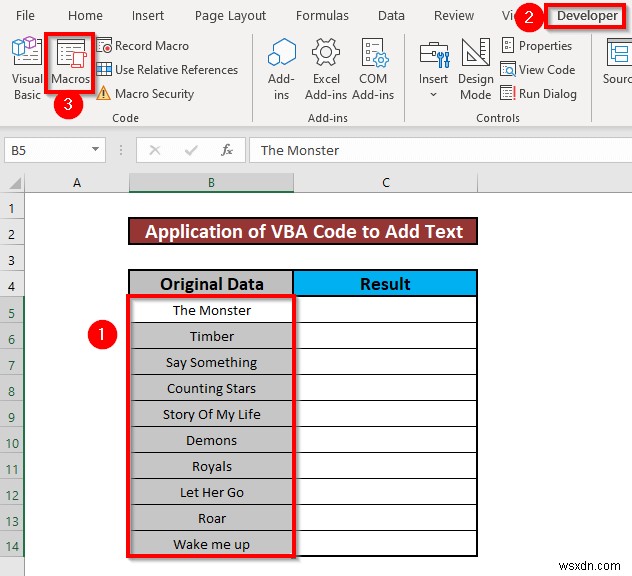Open the XML Source pane
Screen dimensions: 632x576
pos(619,60)
